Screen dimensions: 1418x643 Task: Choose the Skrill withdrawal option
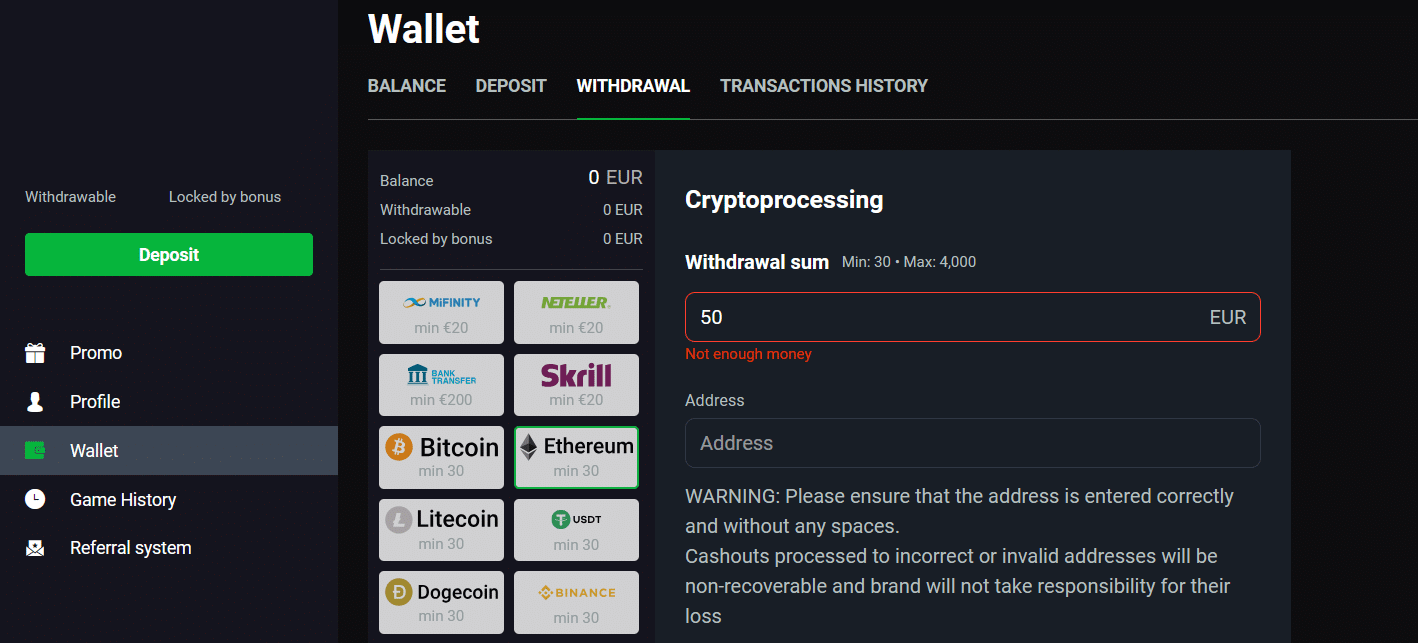[x=576, y=385]
